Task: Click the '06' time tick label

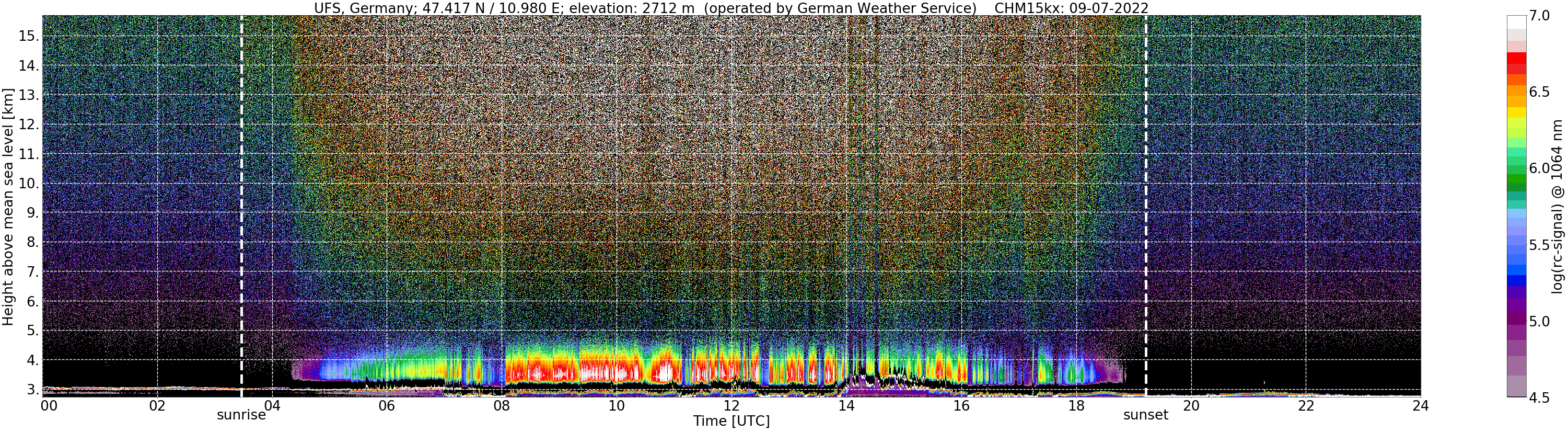Action: tap(387, 406)
